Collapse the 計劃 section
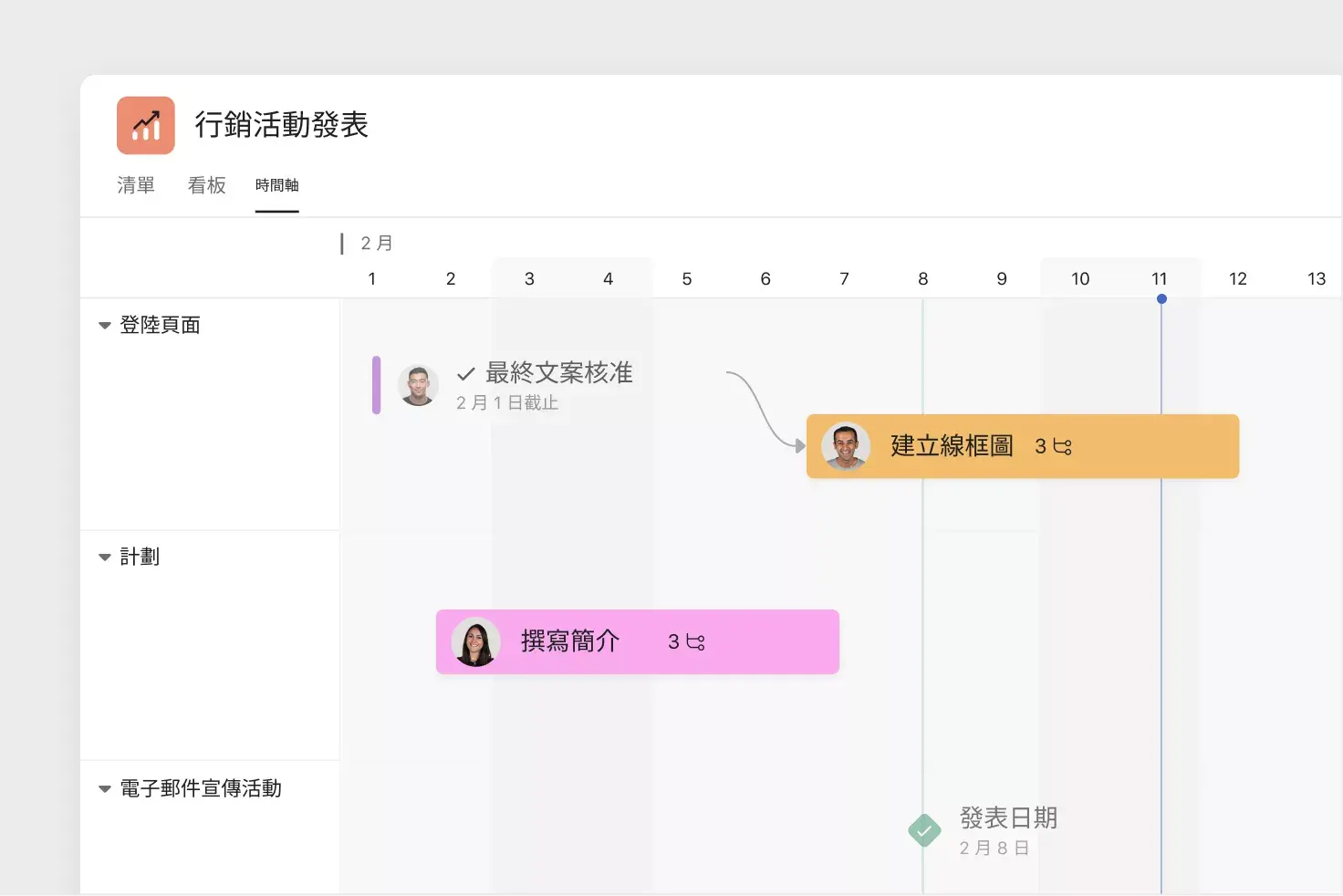The width and height of the screenshot is (1343, 896). pyautogui.click(x=105, y=557)
